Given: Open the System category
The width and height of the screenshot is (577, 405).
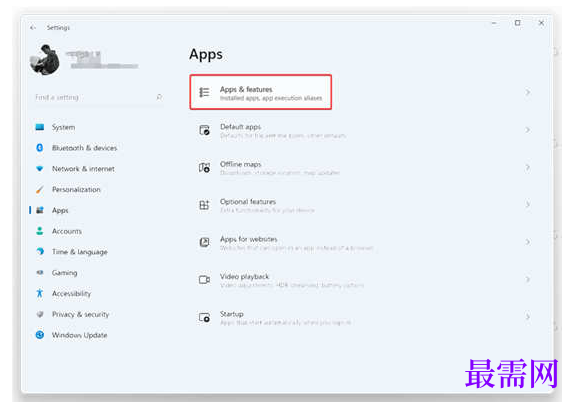Looking at the screenshot, I should [64, 127].
